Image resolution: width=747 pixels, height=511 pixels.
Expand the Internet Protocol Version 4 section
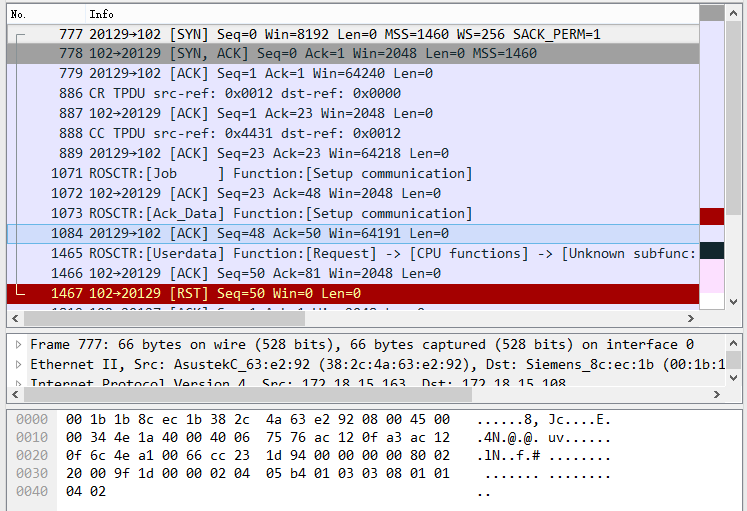coord(18,384)
